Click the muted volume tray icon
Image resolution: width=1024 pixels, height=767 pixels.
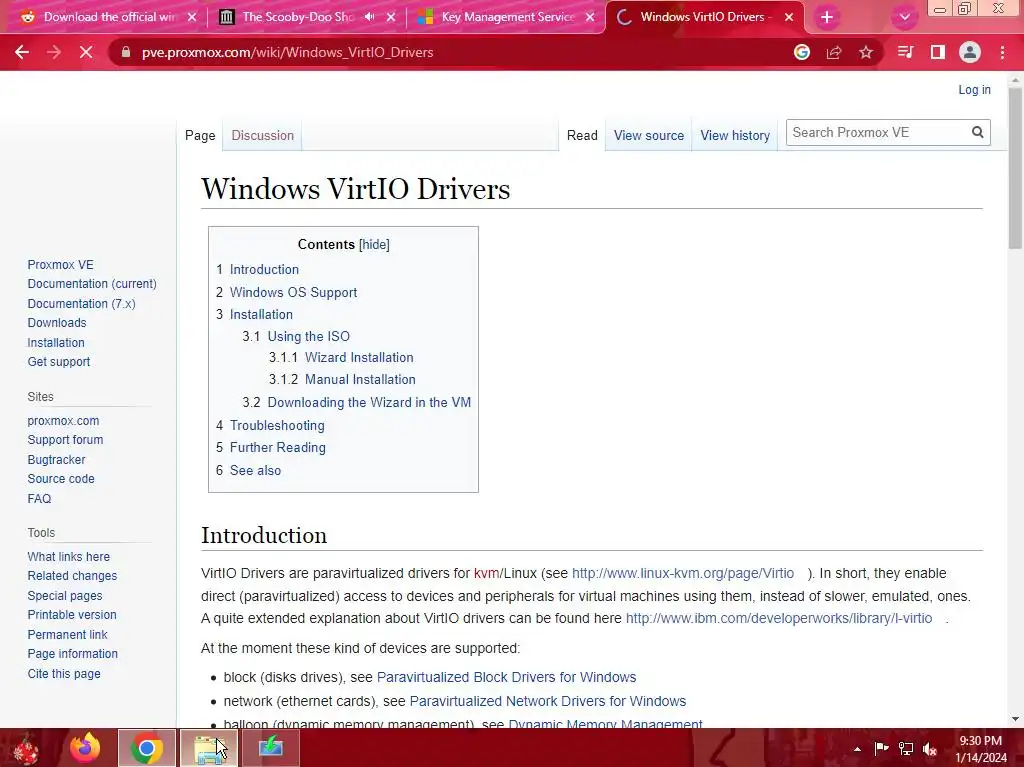(929, 749)
